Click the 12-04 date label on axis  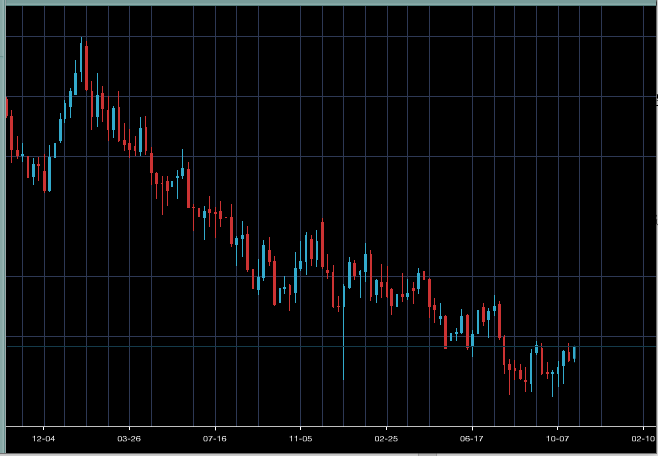(44, 439)
